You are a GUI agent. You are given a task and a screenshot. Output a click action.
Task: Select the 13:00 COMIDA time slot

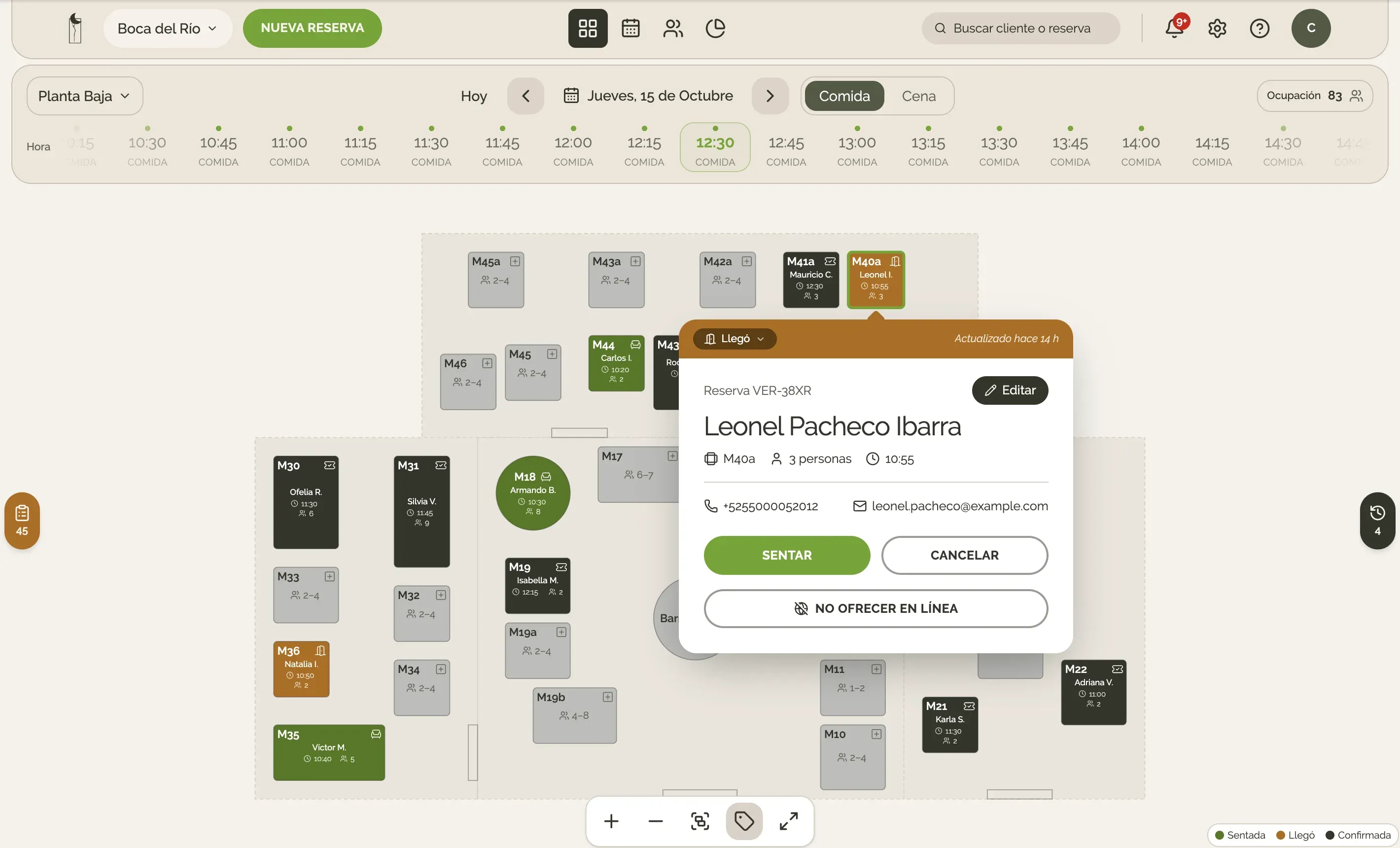tap(857, 147)
